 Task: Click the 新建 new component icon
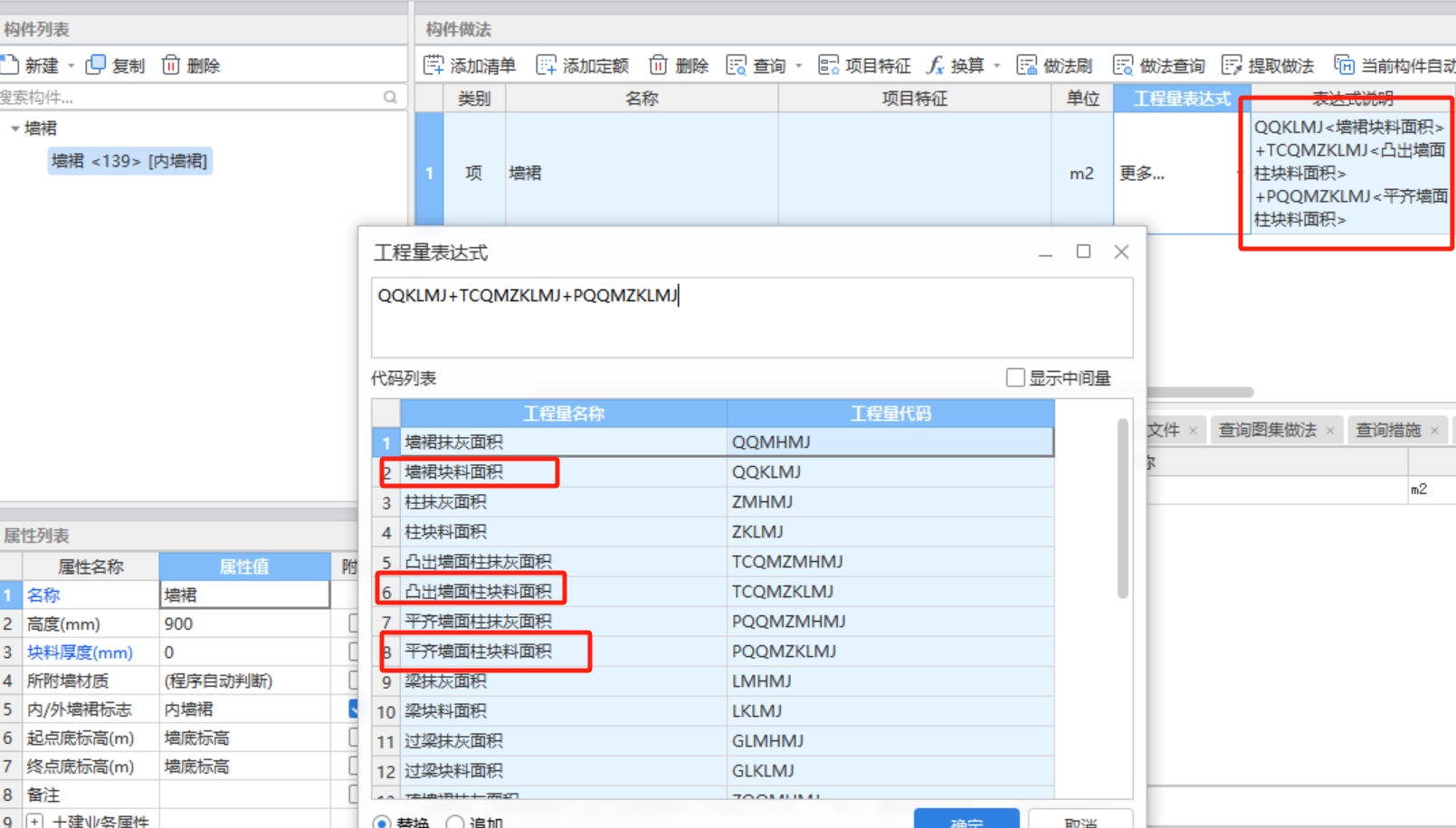10,65
